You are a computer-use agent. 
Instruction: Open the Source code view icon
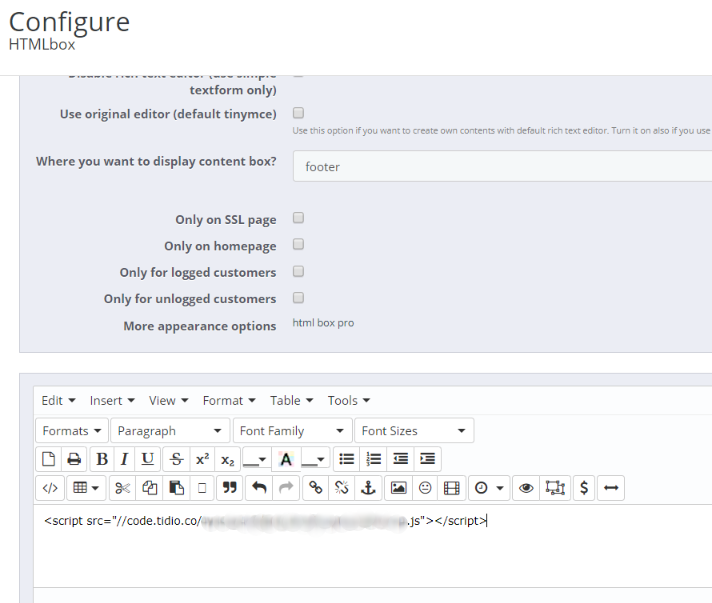[x=50, y=488]
